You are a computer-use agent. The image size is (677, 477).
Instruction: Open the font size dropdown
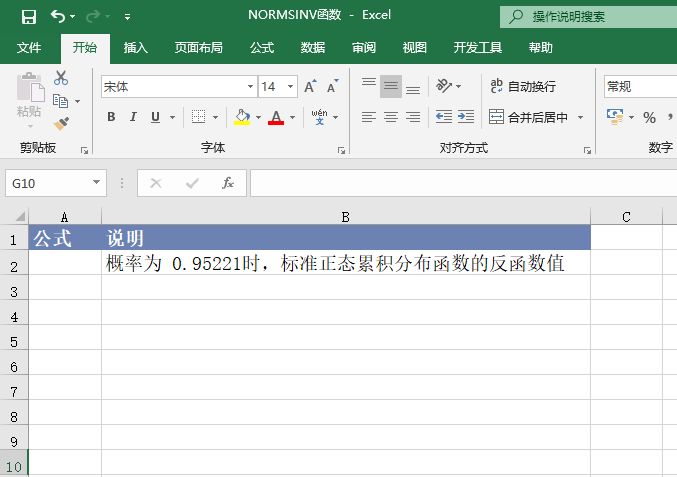[x=291, y=87]
